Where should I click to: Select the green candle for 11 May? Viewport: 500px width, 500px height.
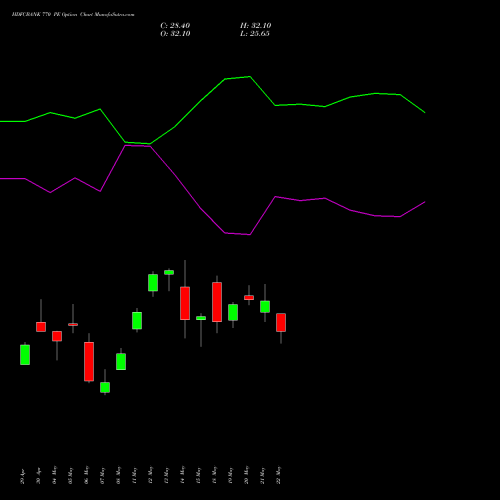(x=137, y=321)
